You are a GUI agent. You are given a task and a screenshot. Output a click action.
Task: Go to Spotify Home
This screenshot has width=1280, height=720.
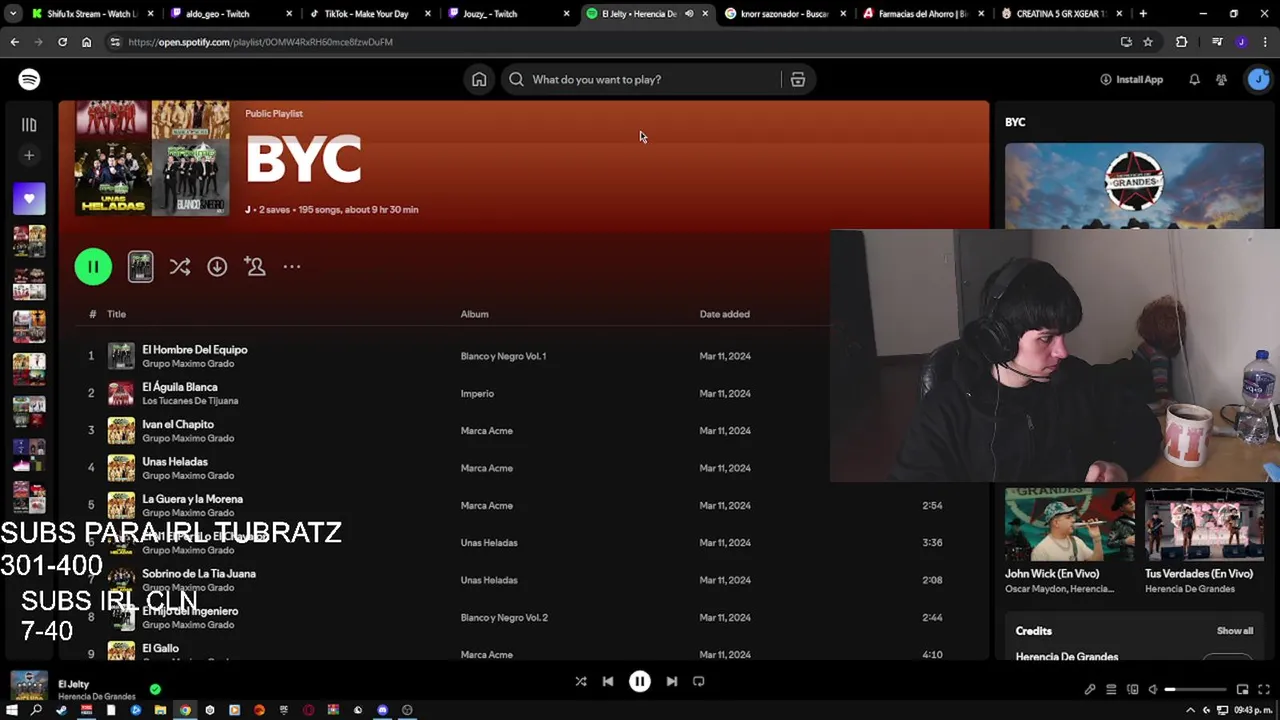click(479, 80)
